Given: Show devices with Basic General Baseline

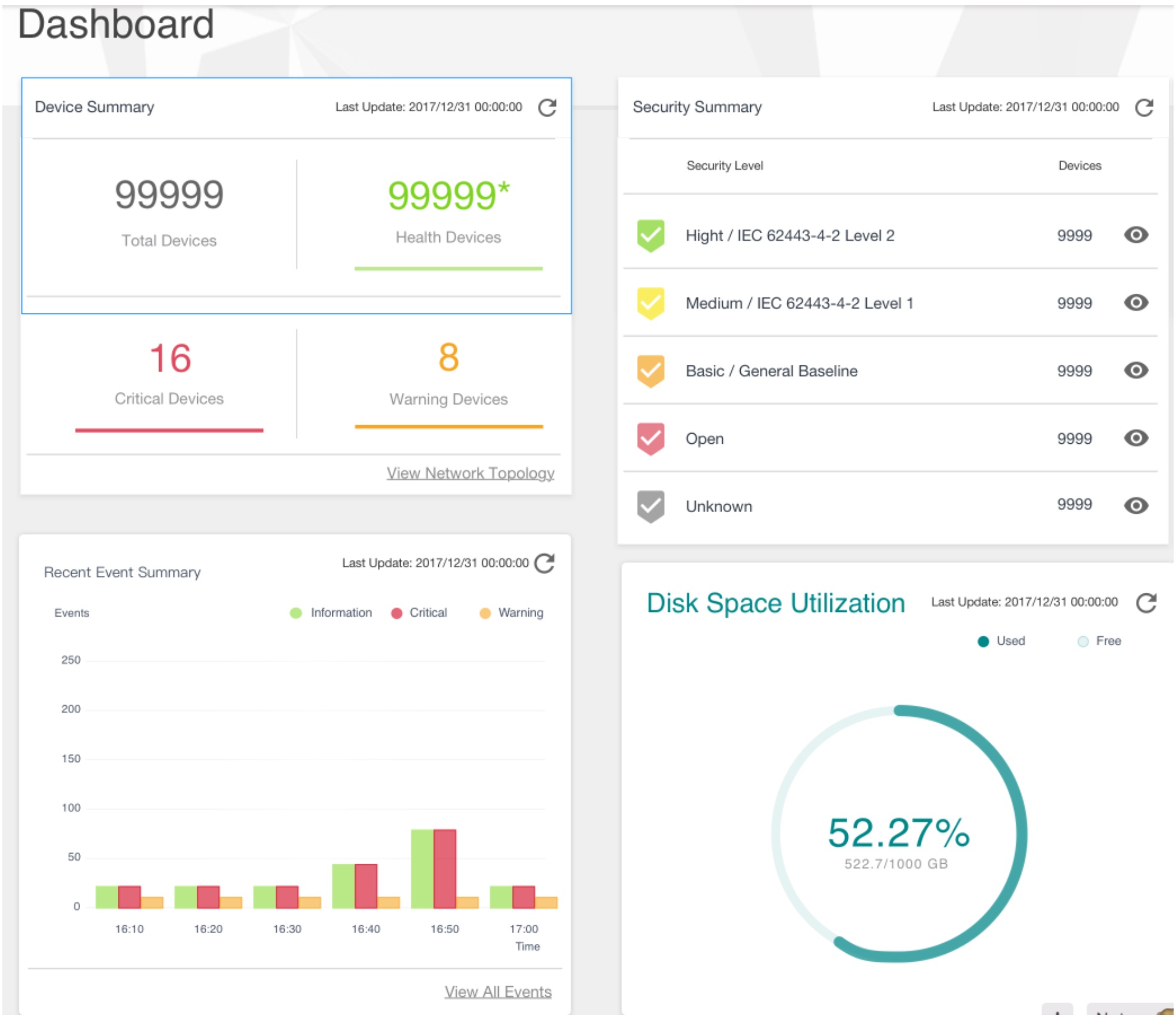Looking at the screenshot, I should [1135, 371].
